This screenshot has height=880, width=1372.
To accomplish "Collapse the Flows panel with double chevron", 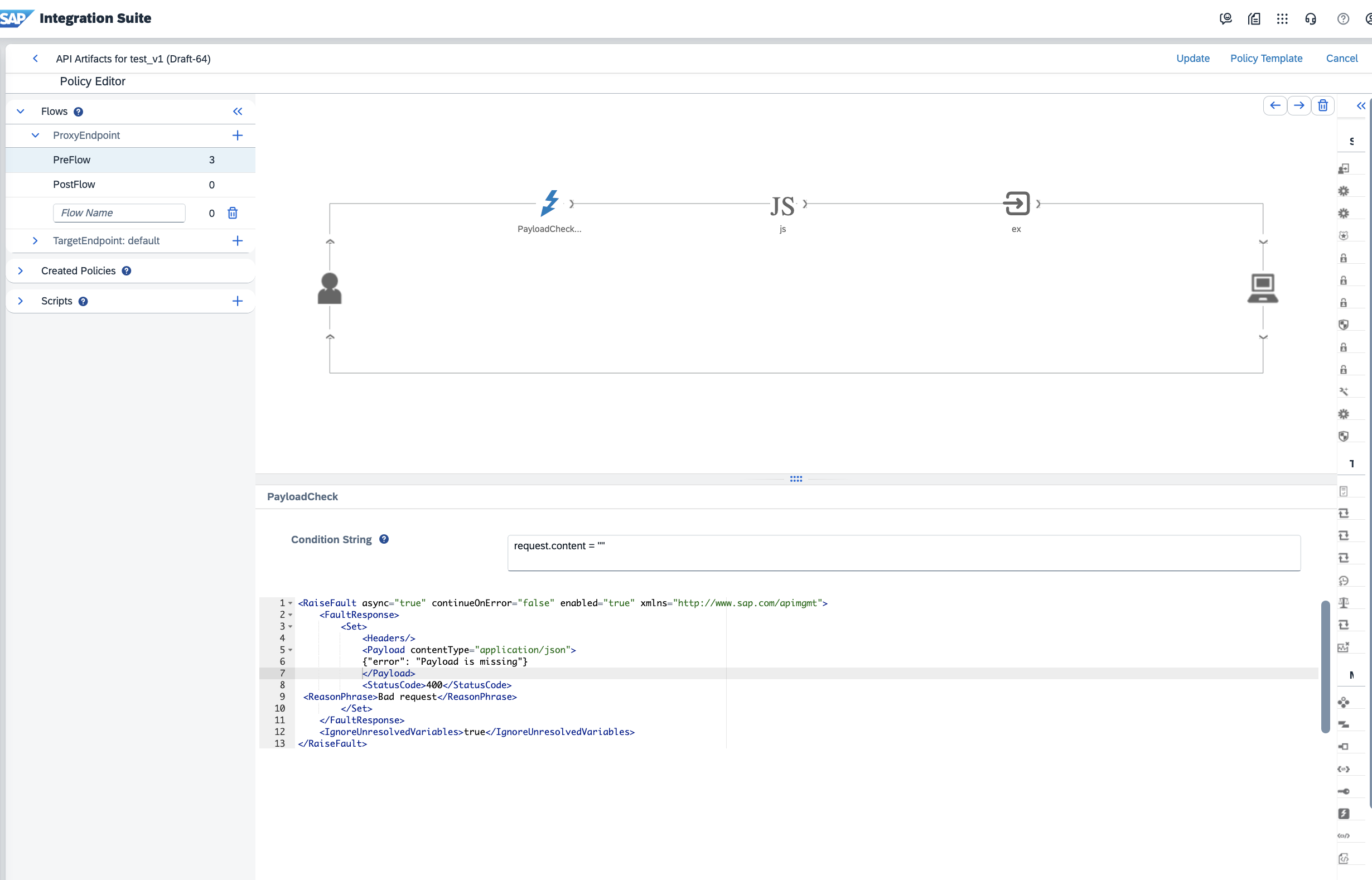I will pos(238,112).
